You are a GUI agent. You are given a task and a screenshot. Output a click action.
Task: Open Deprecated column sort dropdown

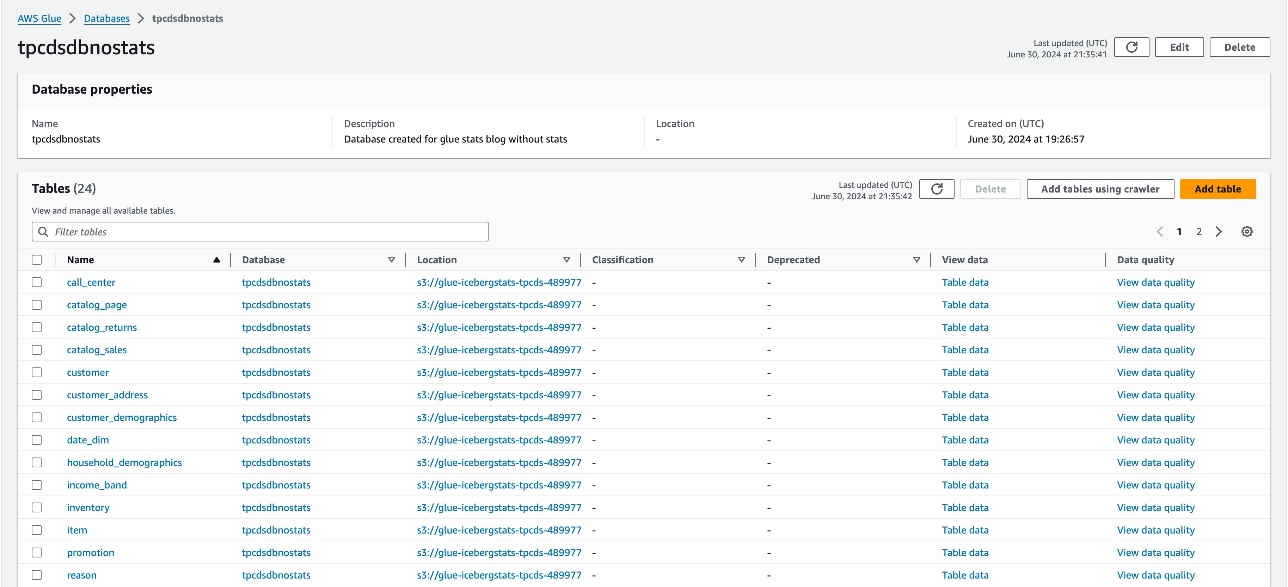(x=916, y=260)
